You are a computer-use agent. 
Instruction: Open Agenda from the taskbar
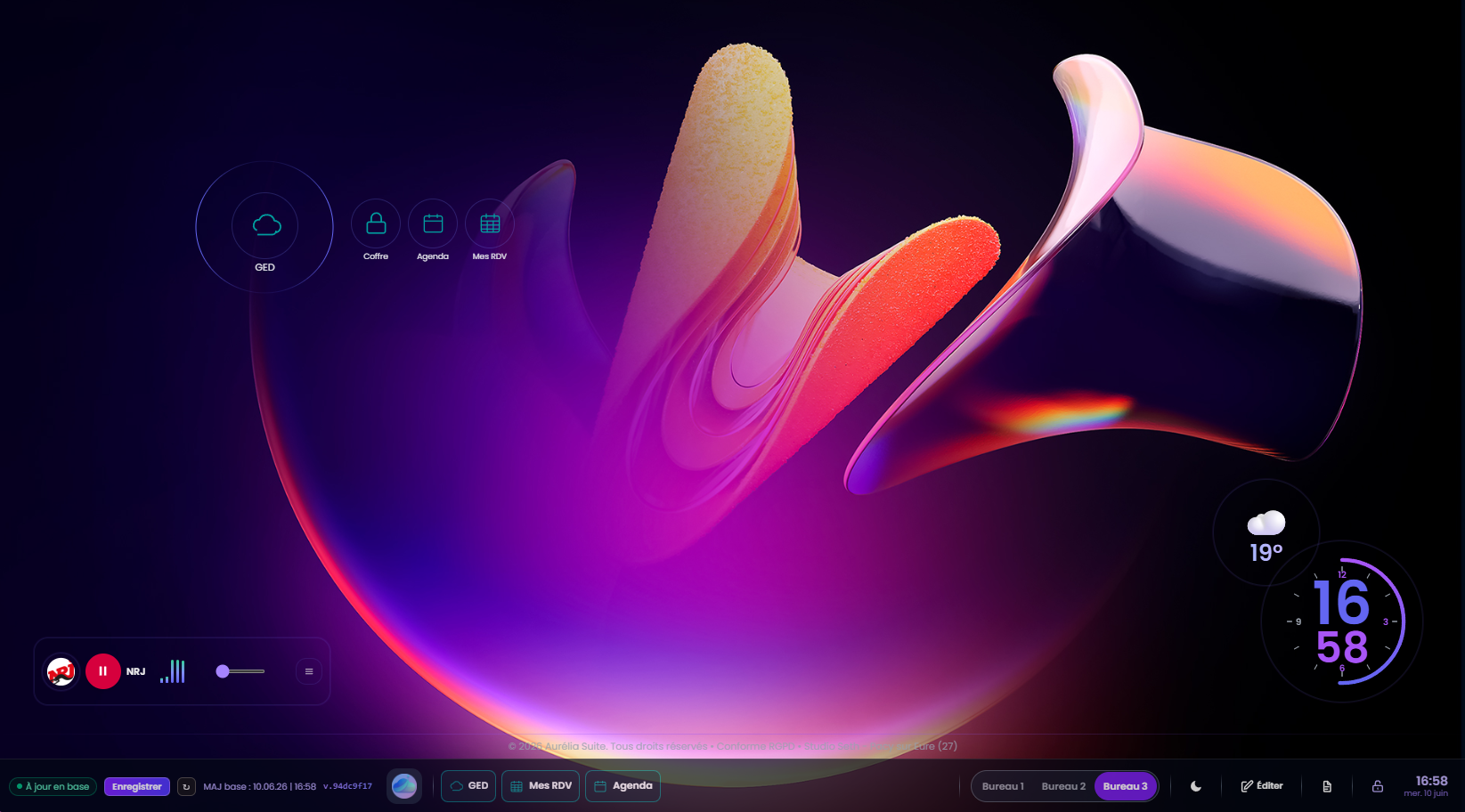(x=623, y=786)
